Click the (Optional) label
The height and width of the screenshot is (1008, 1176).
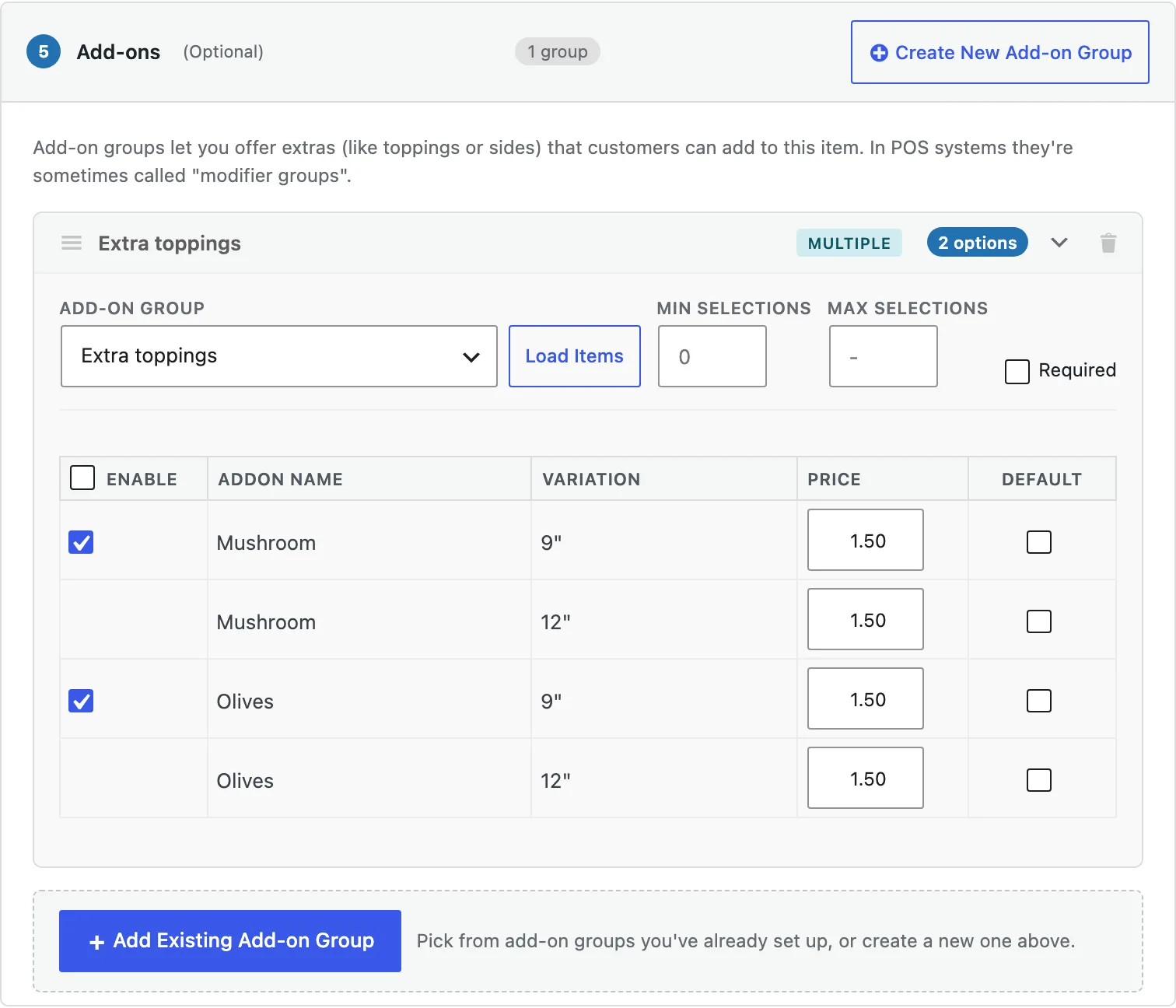pos(223,52)
